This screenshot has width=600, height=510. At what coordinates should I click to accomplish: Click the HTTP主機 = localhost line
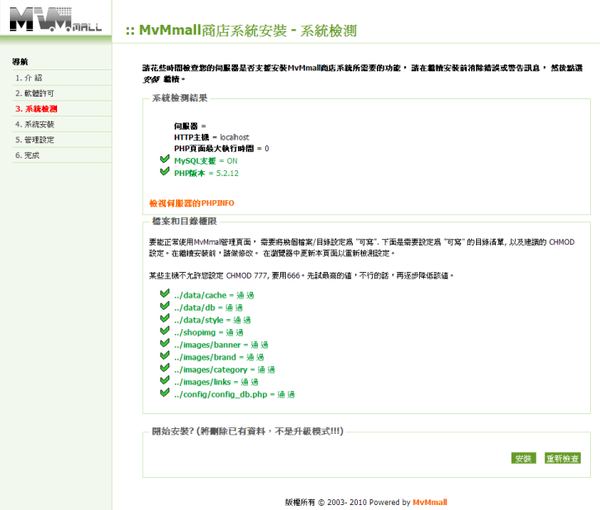click(x=212, y=137)
